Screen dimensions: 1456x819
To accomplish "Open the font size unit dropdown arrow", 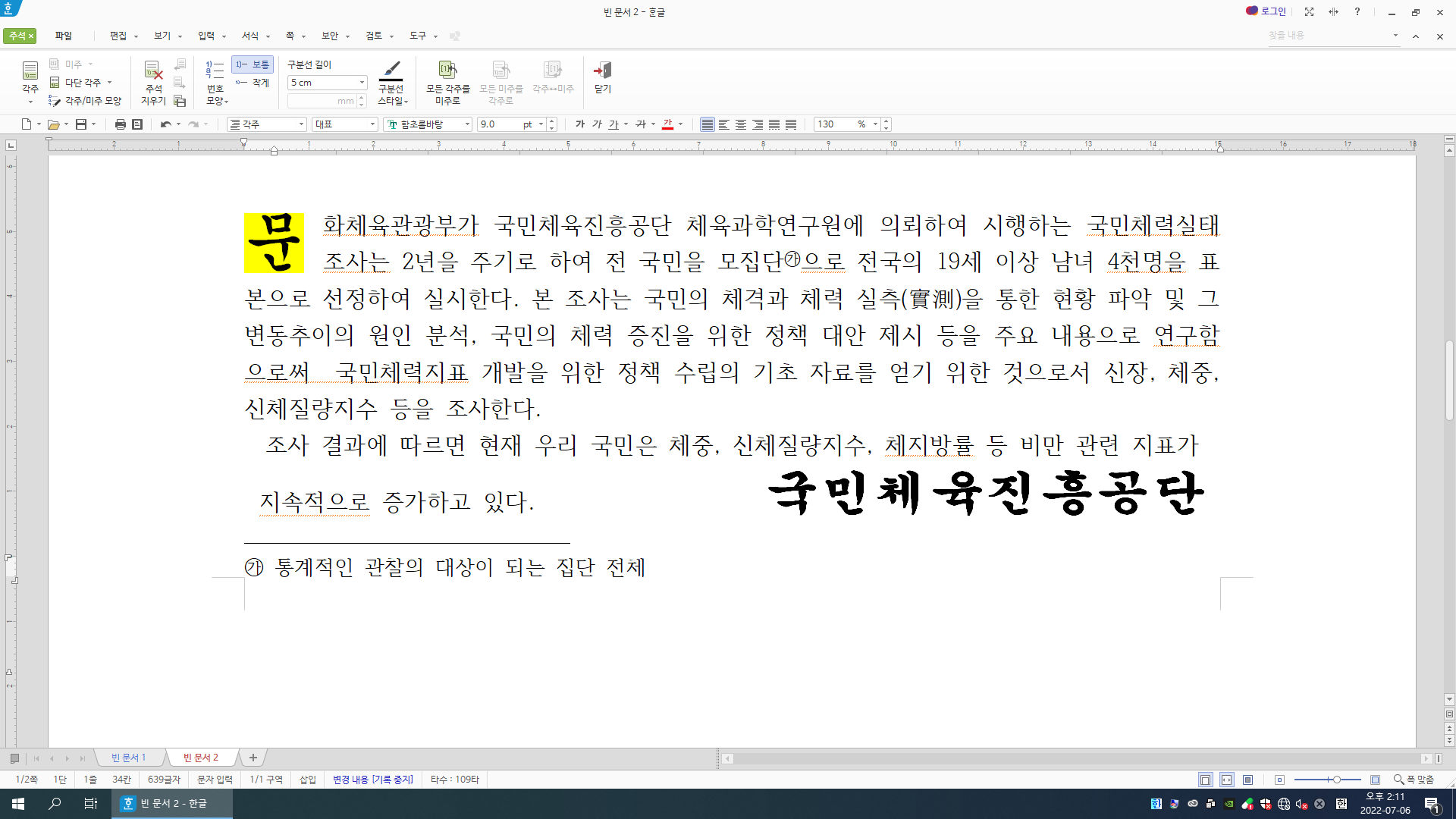I will (x=541, y=124).
